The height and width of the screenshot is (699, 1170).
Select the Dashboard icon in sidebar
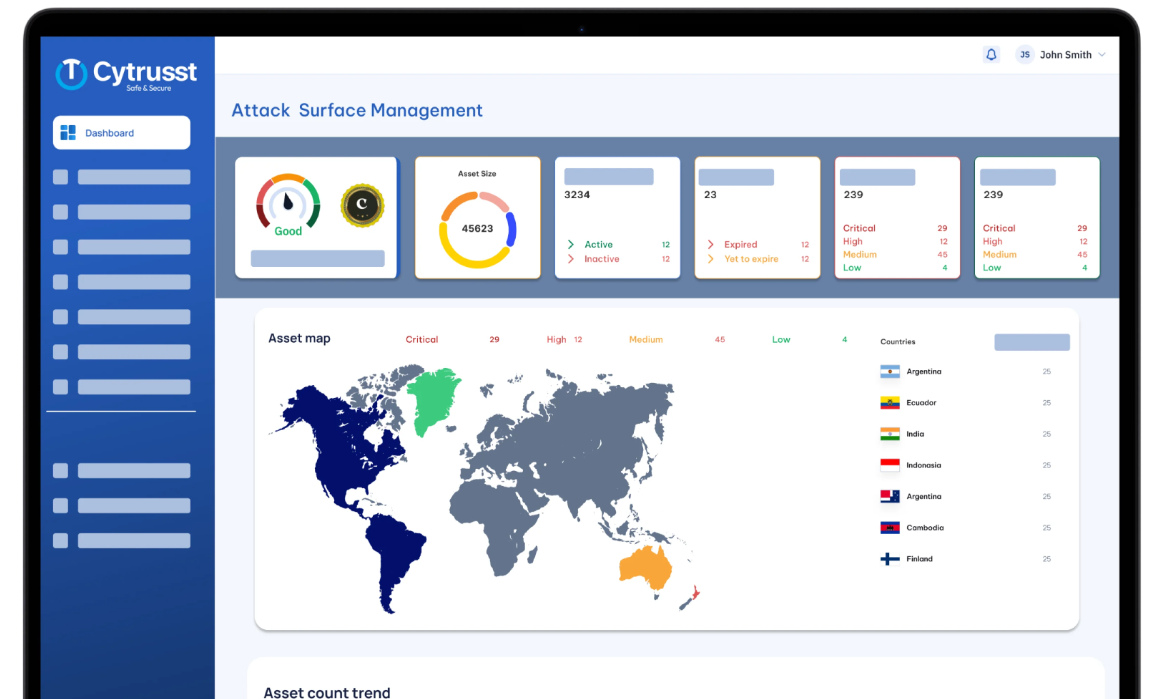click(70, 132)
